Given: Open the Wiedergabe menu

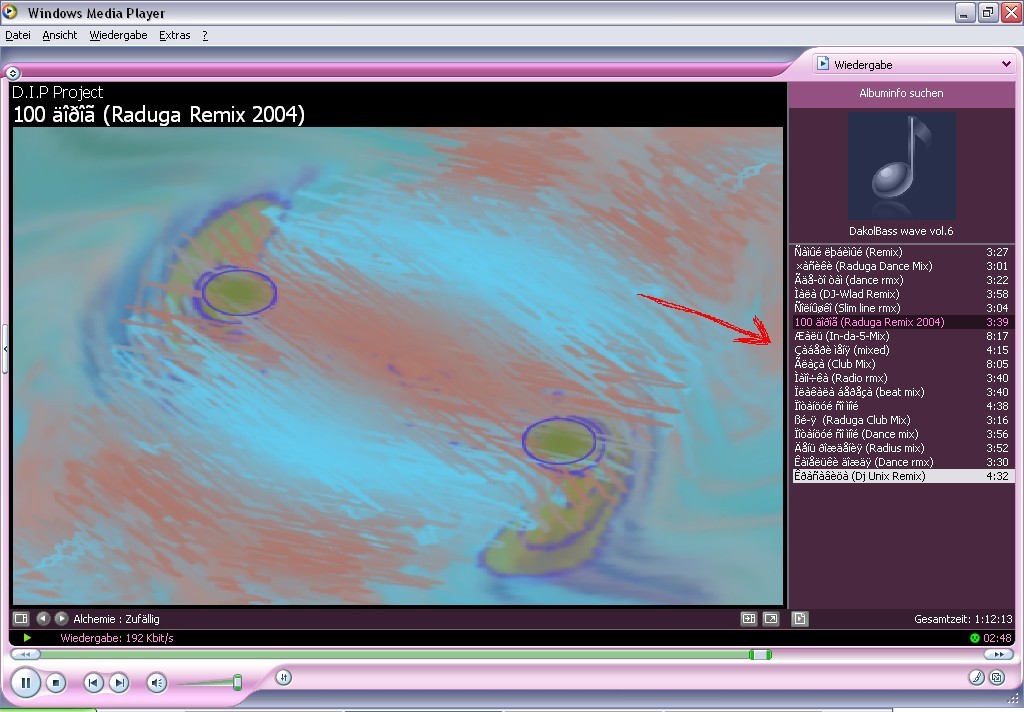Looking at the screenshot, I should (x=118, y=35).
